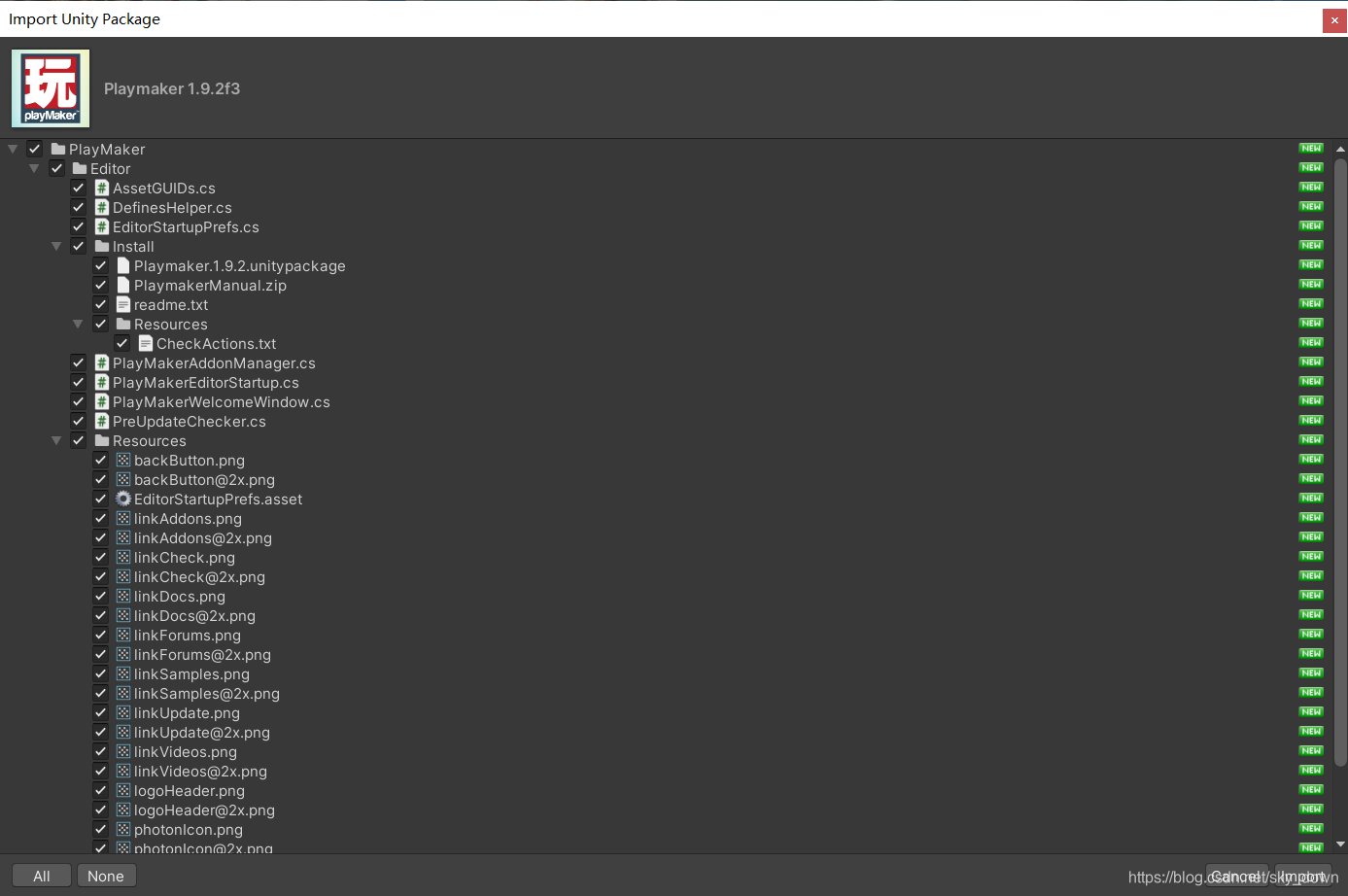Click the PreUpdateChecker.cs script icon
This screenshot has width=1348, height=896.
(x=101, y=421)
